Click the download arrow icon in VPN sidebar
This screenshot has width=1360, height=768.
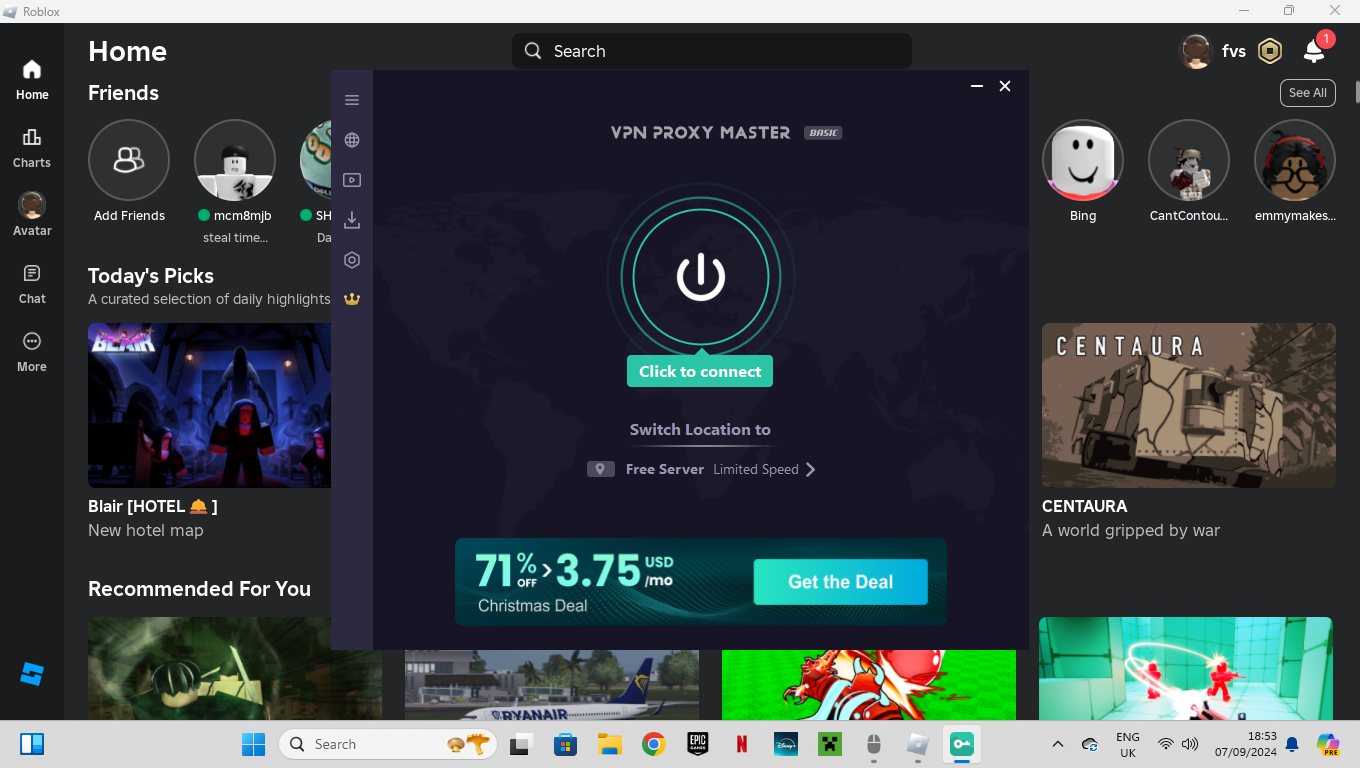352,220
